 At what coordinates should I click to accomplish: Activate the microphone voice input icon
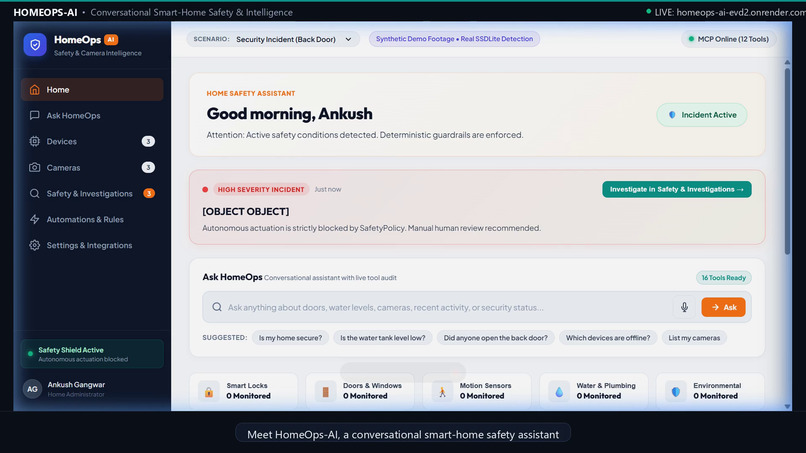pyautogui.click(x=684, y=307)
